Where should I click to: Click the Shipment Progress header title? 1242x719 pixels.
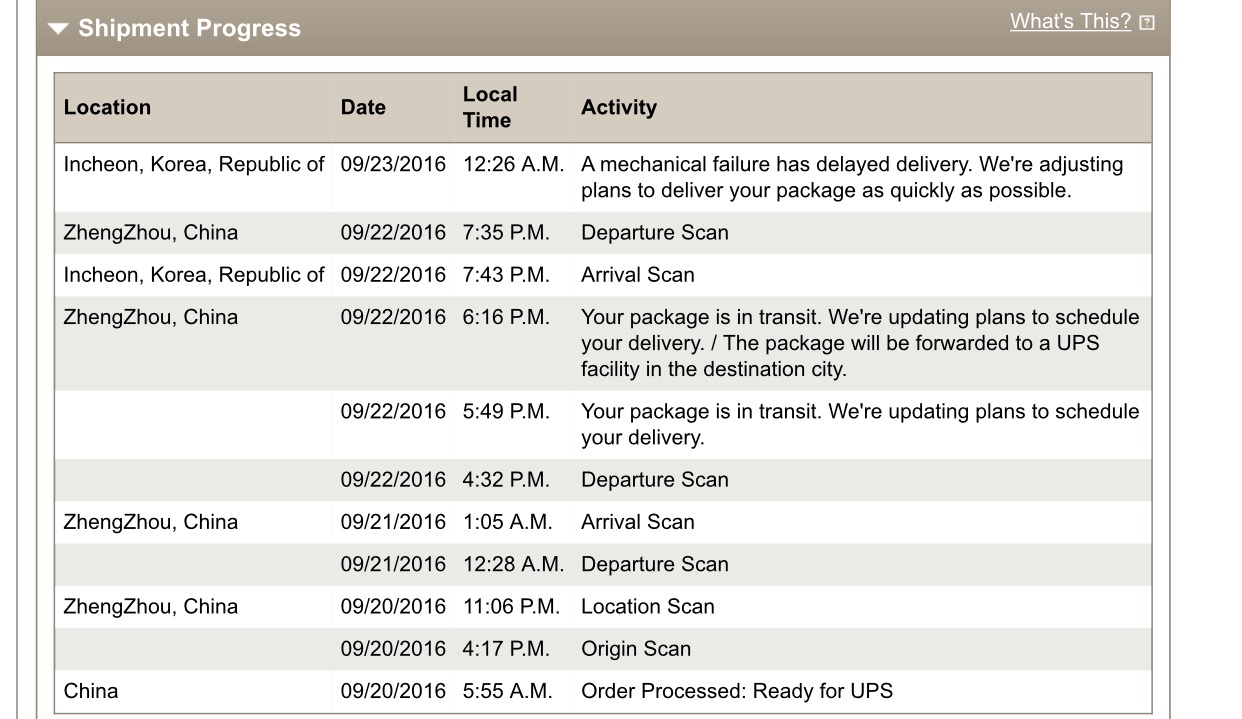(x=189, y=28)
